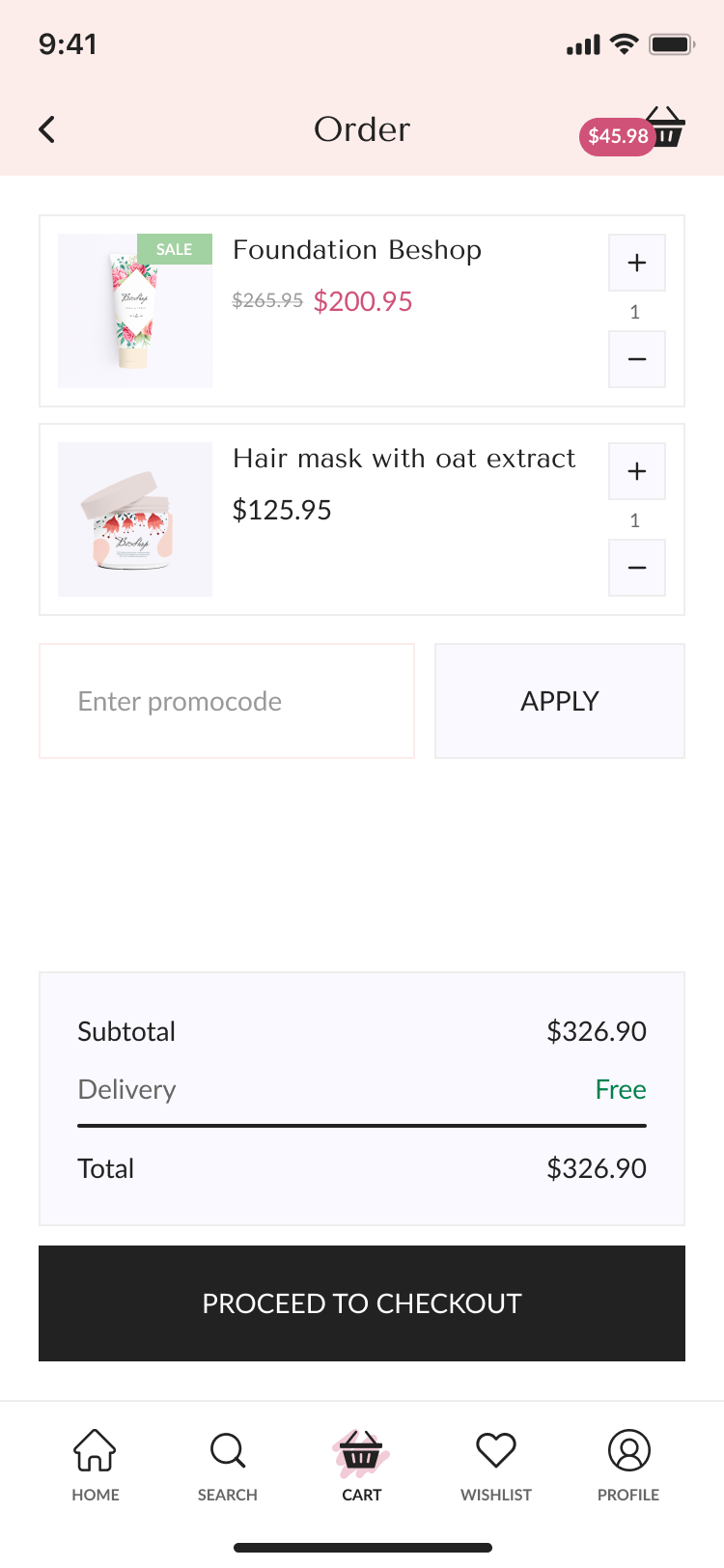Tap the $45.98 cart price badge

click(618, 136)
